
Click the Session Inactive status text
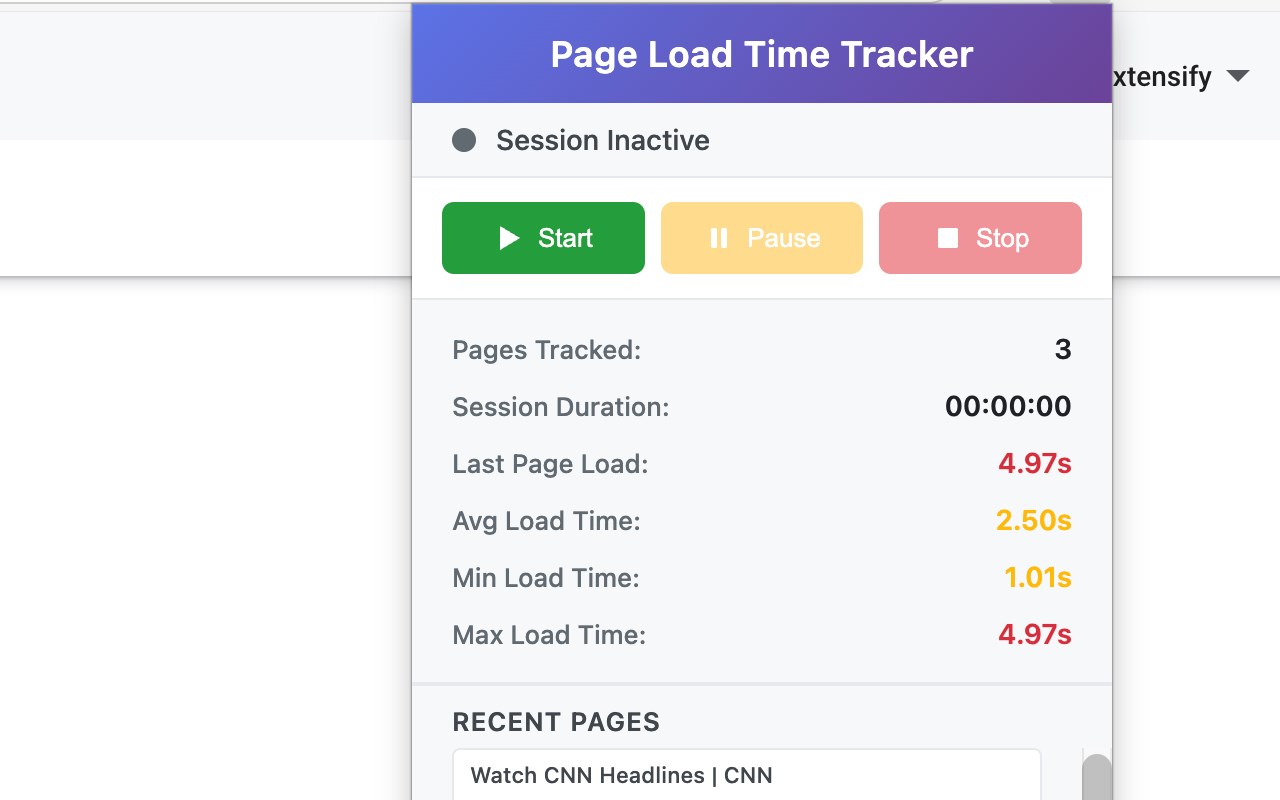(x=602, y=140)
